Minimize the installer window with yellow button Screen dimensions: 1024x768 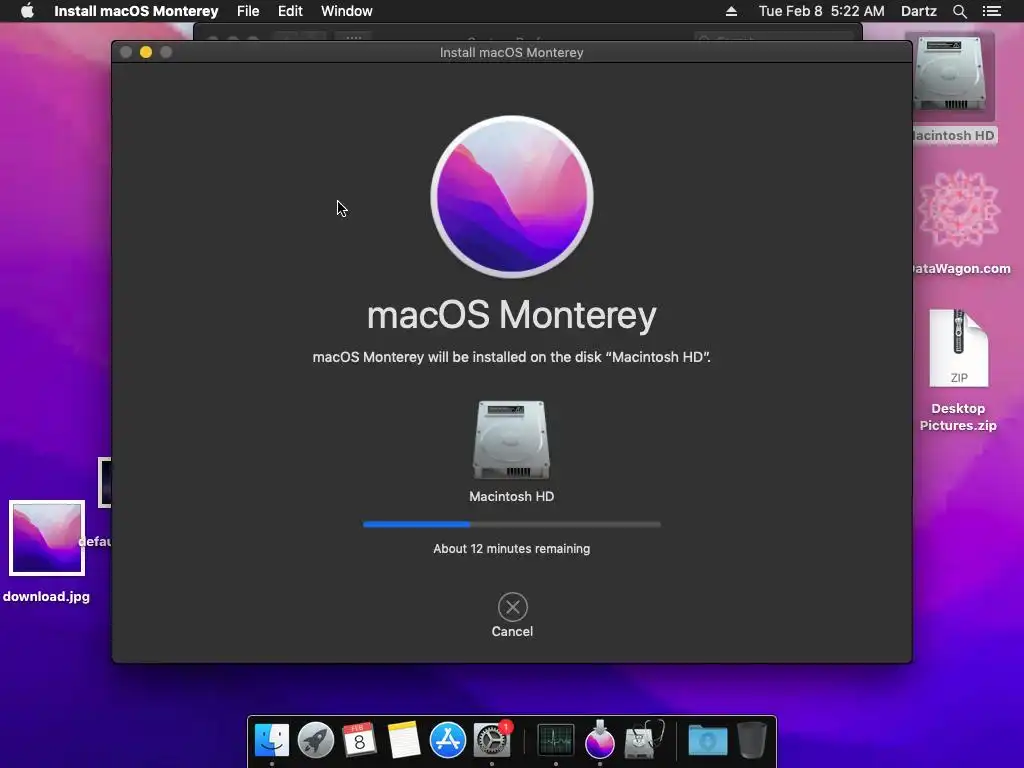146,52
